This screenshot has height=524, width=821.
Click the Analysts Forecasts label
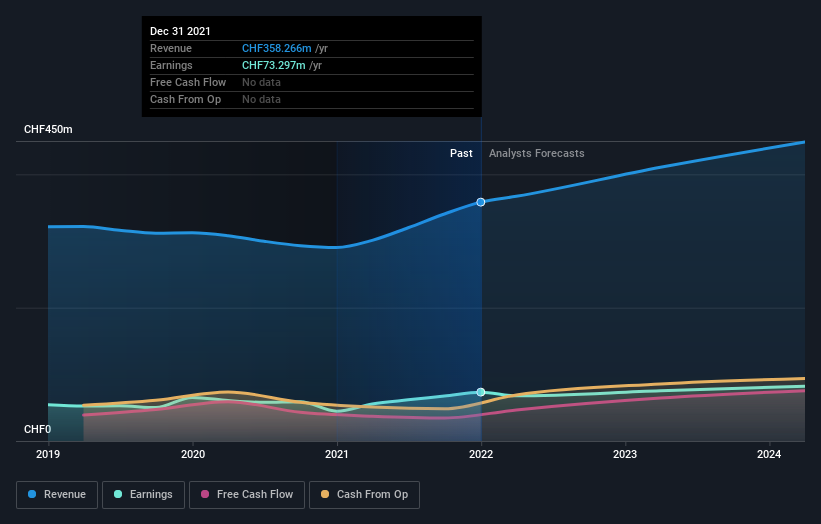click(x=537, y=153)
